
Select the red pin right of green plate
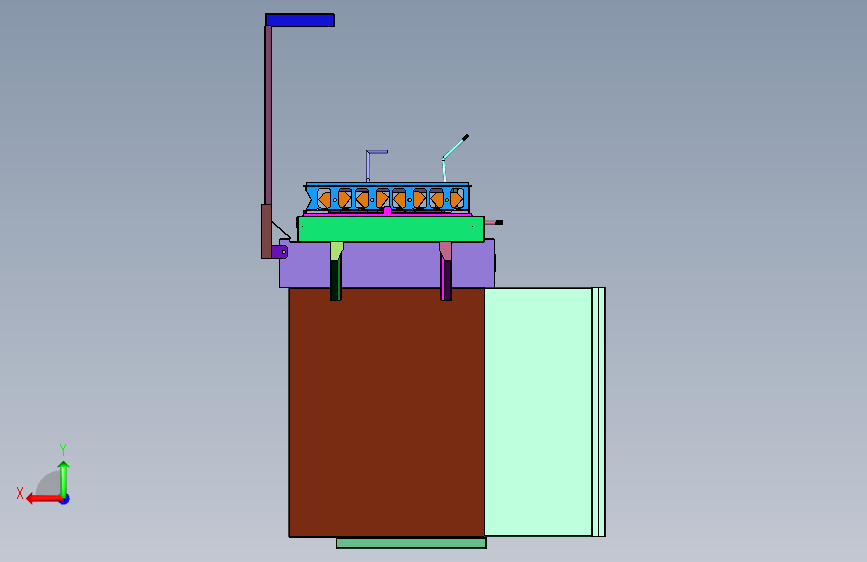click(x=494, y=222)
